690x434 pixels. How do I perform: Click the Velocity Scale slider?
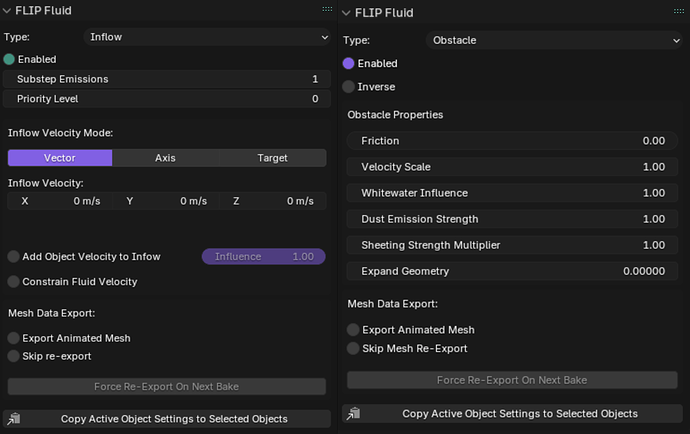(512, 167)
